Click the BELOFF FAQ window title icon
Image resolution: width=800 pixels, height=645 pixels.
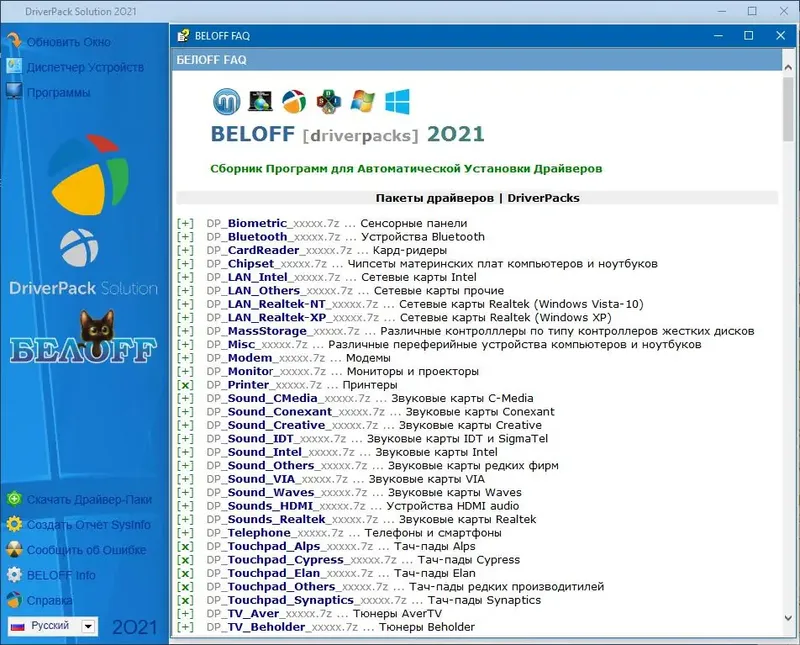click(183, 36)
